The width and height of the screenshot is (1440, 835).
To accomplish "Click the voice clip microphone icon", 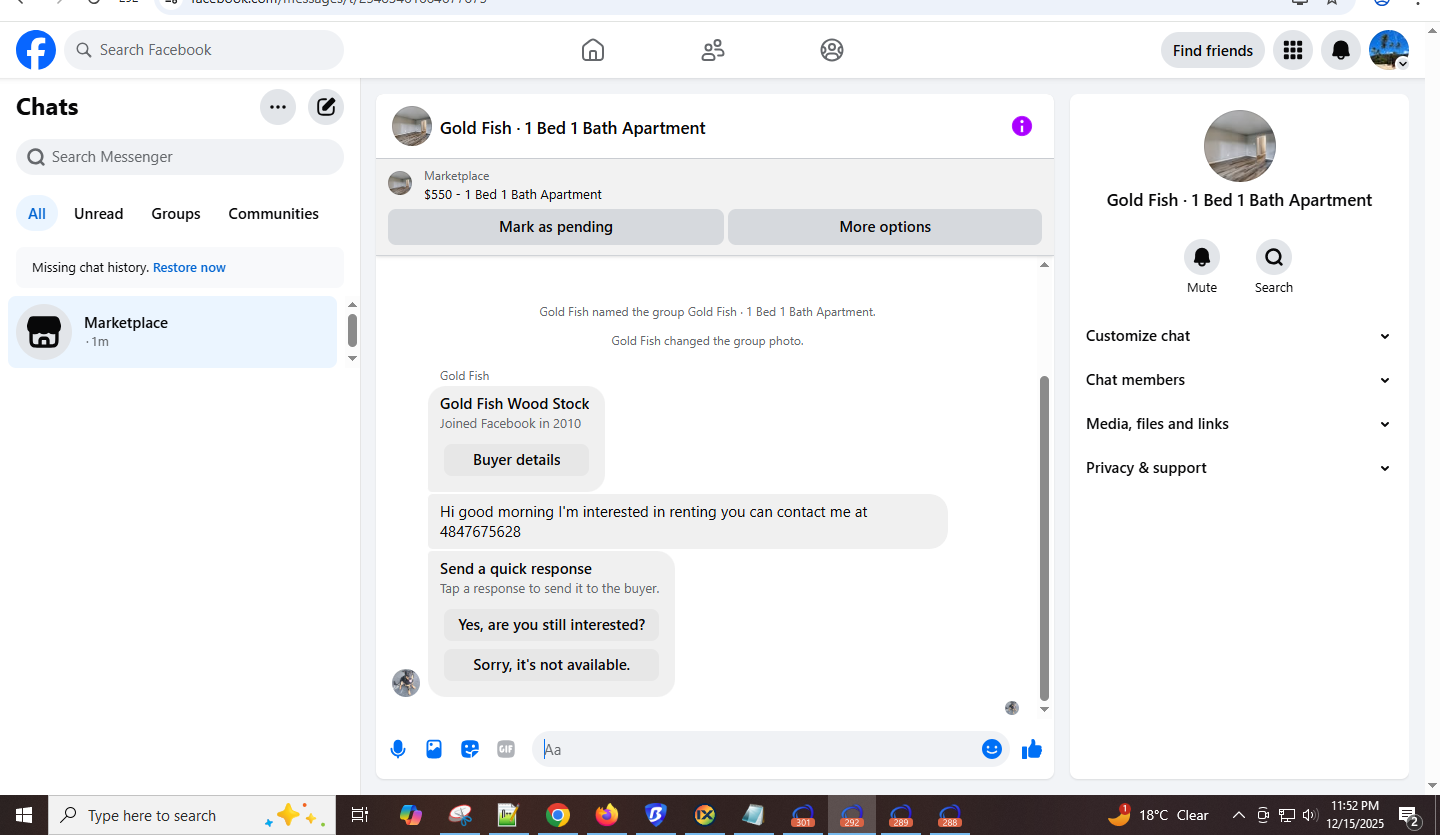I will coord(398,749).
